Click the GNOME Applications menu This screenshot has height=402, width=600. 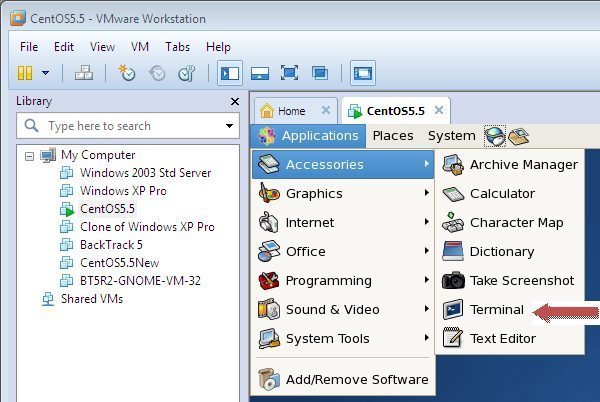[308, 136]
